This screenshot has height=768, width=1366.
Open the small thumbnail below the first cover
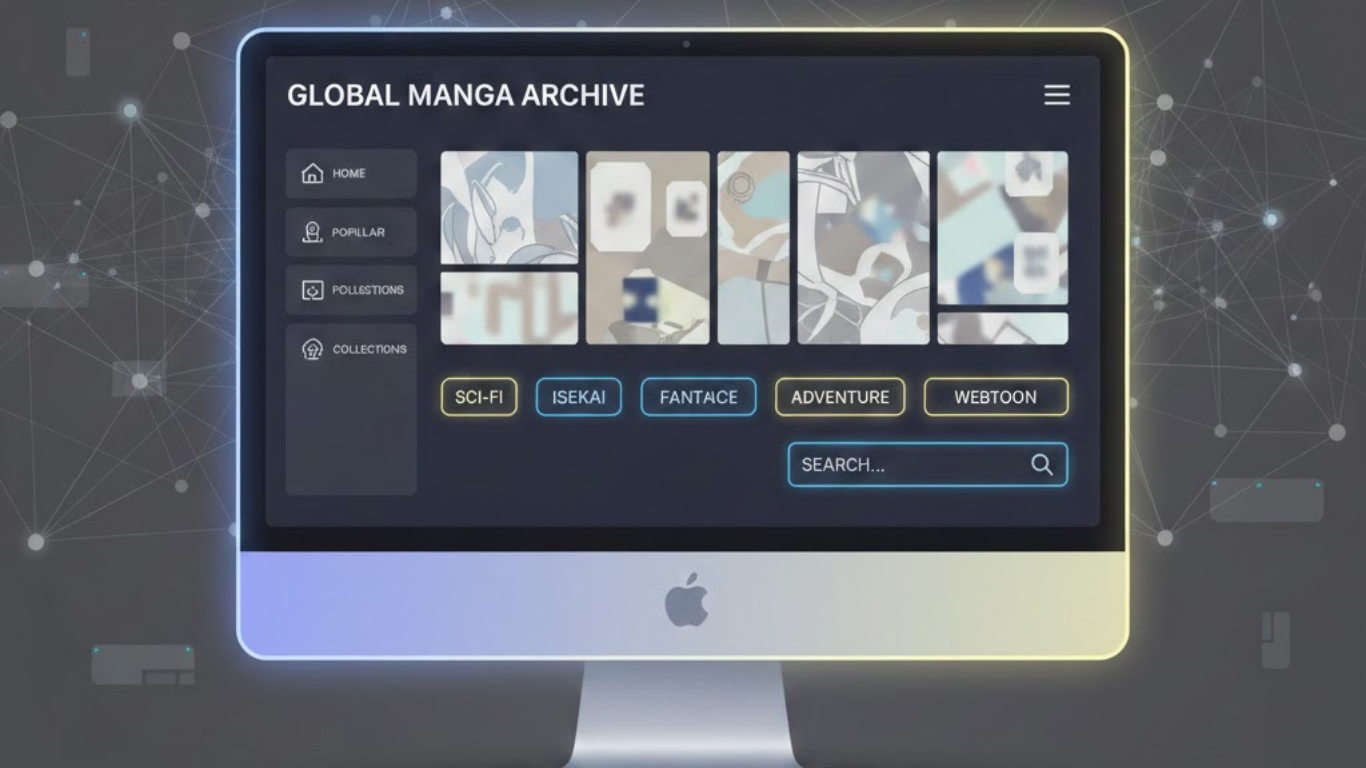point(509,308)
